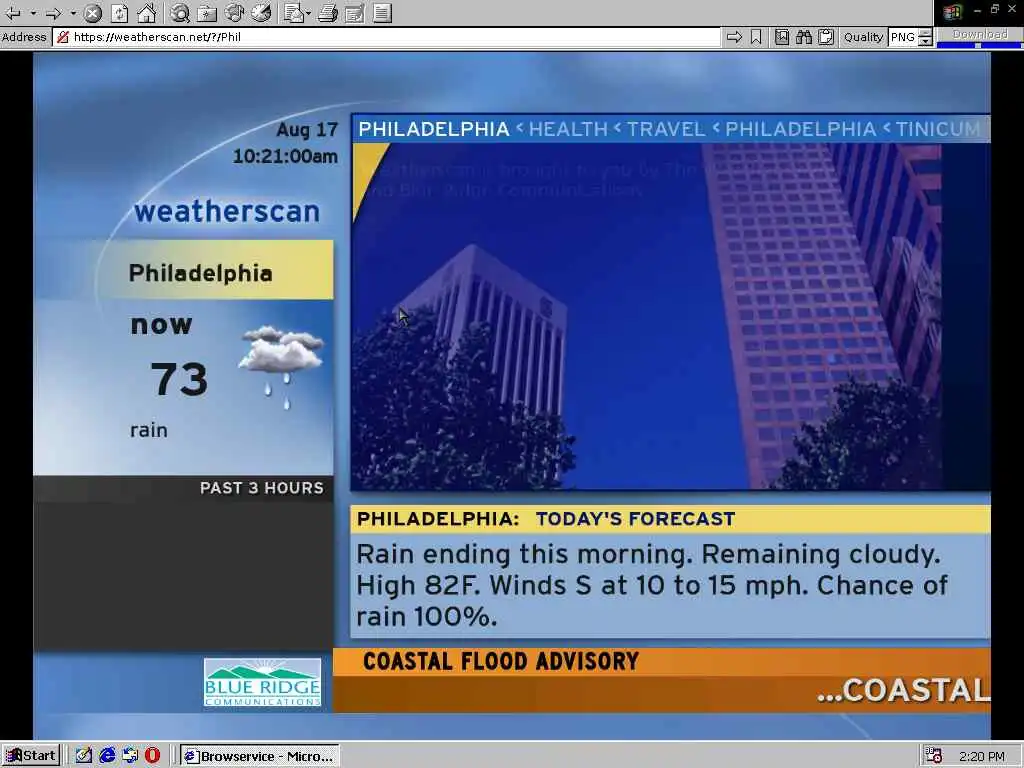The height and width of the screenshot is (768, 1024).
Task: Click the PAST 3 HOURS header
Action: pos(261,488)
